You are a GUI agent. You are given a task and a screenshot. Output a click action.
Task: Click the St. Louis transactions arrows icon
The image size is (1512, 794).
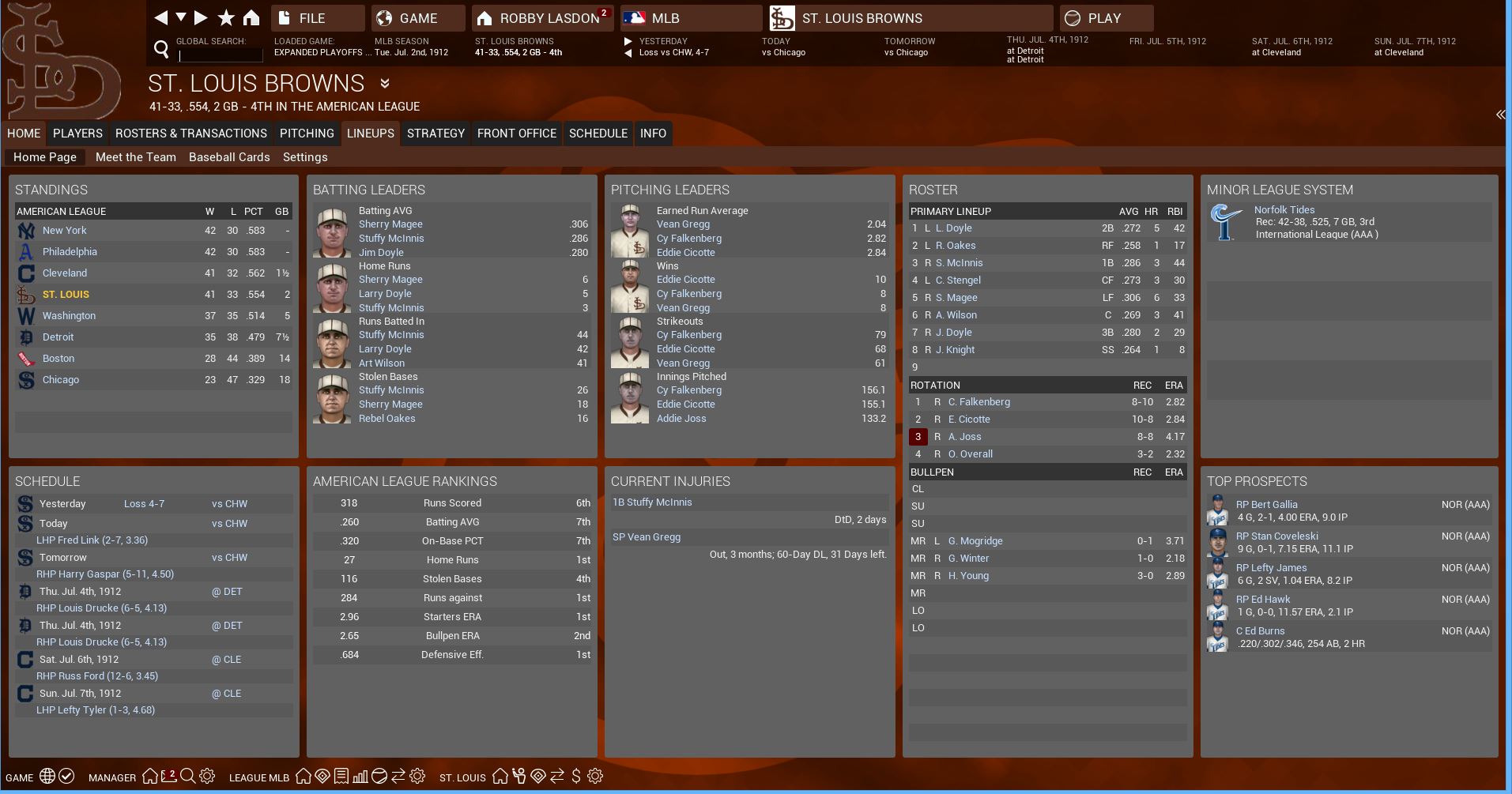coord(557,777)
